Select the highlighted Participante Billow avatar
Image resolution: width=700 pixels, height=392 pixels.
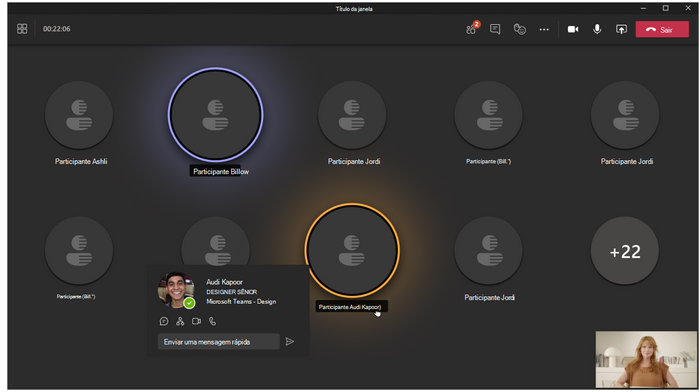tap(216, 115)
